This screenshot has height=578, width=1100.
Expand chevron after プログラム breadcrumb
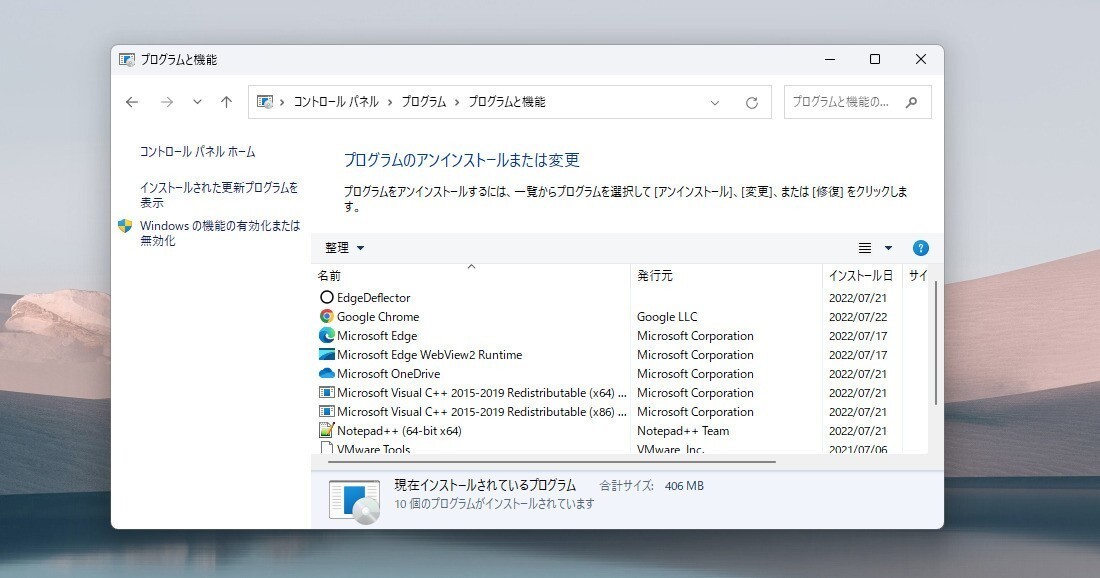[x=457, y=102]
